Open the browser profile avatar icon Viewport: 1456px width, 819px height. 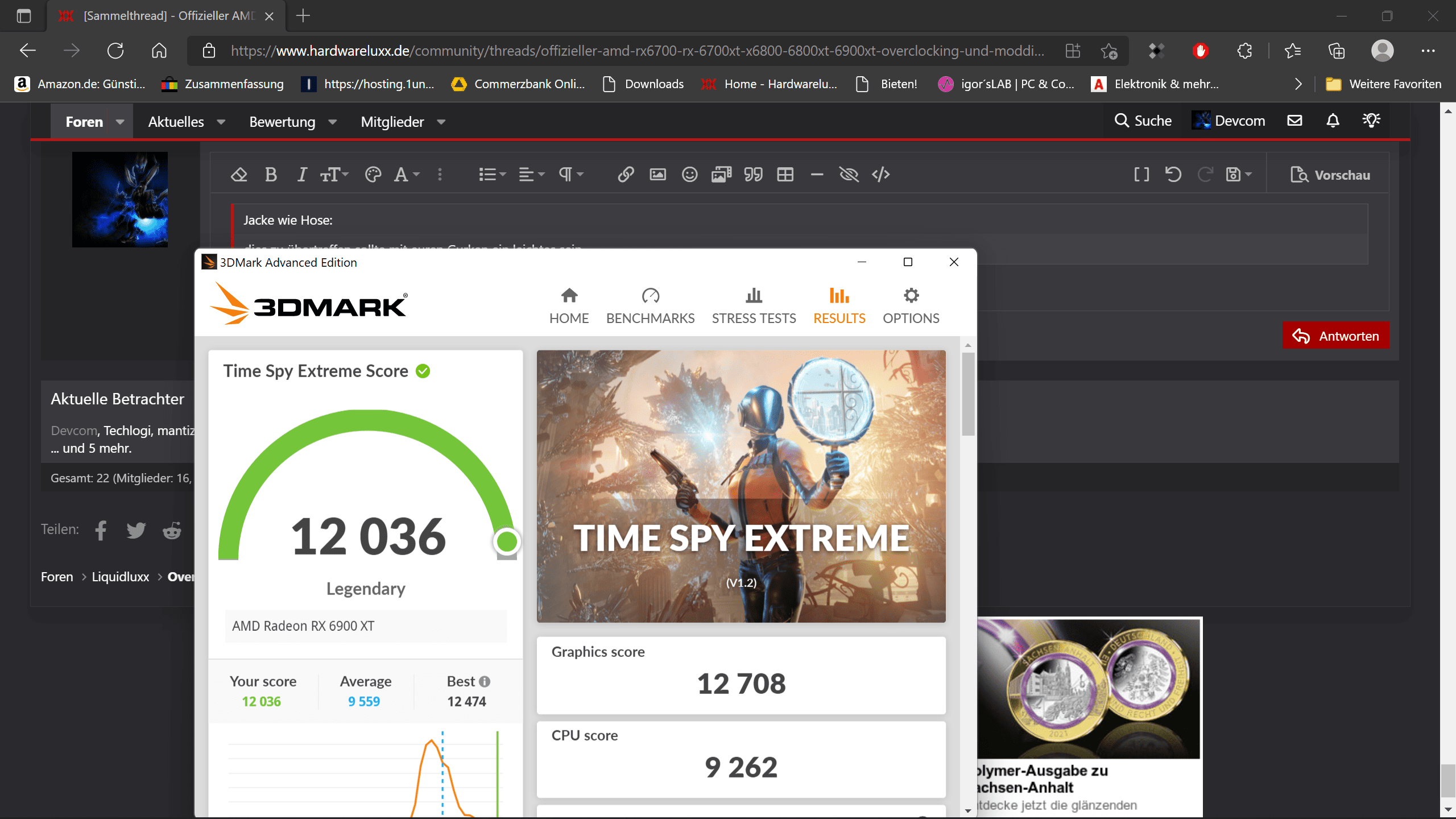click(1382, 51)
